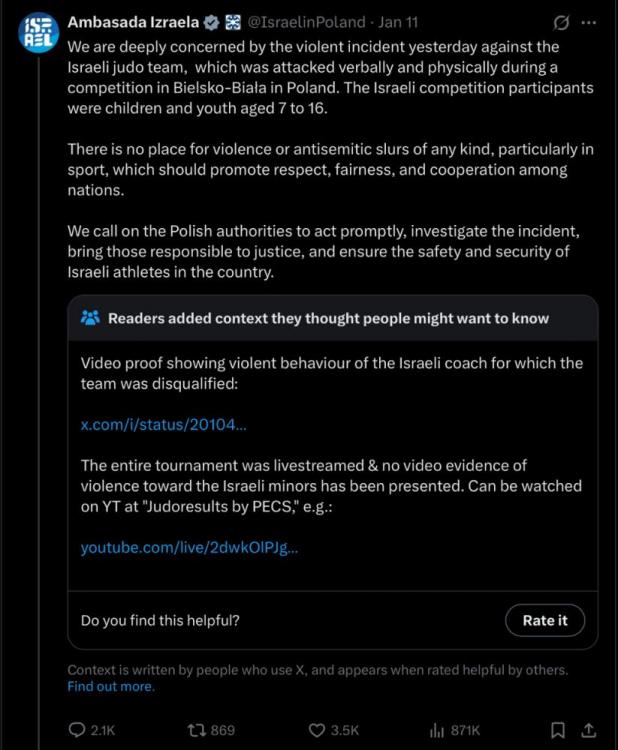Open the x.com/i/status link in the note

coord(163,425)
